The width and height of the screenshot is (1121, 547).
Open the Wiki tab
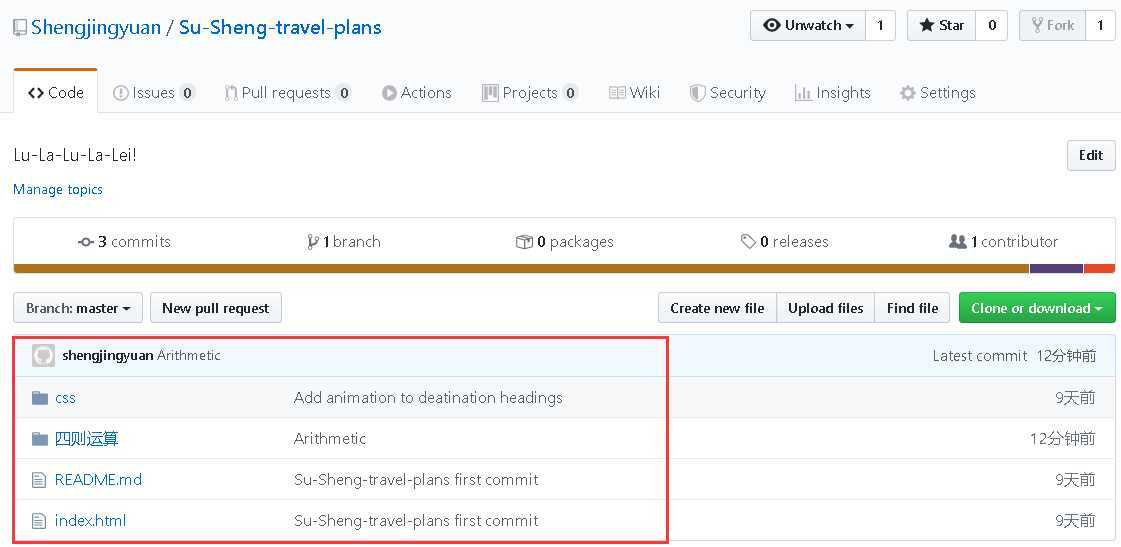click(x=634, y=93)
